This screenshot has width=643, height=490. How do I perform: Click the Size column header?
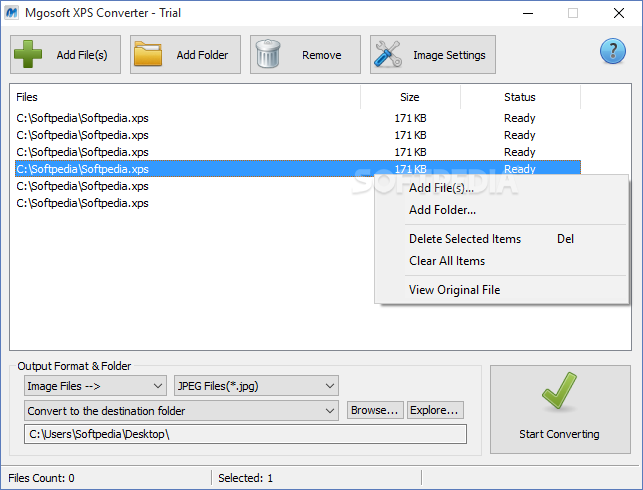410,97
